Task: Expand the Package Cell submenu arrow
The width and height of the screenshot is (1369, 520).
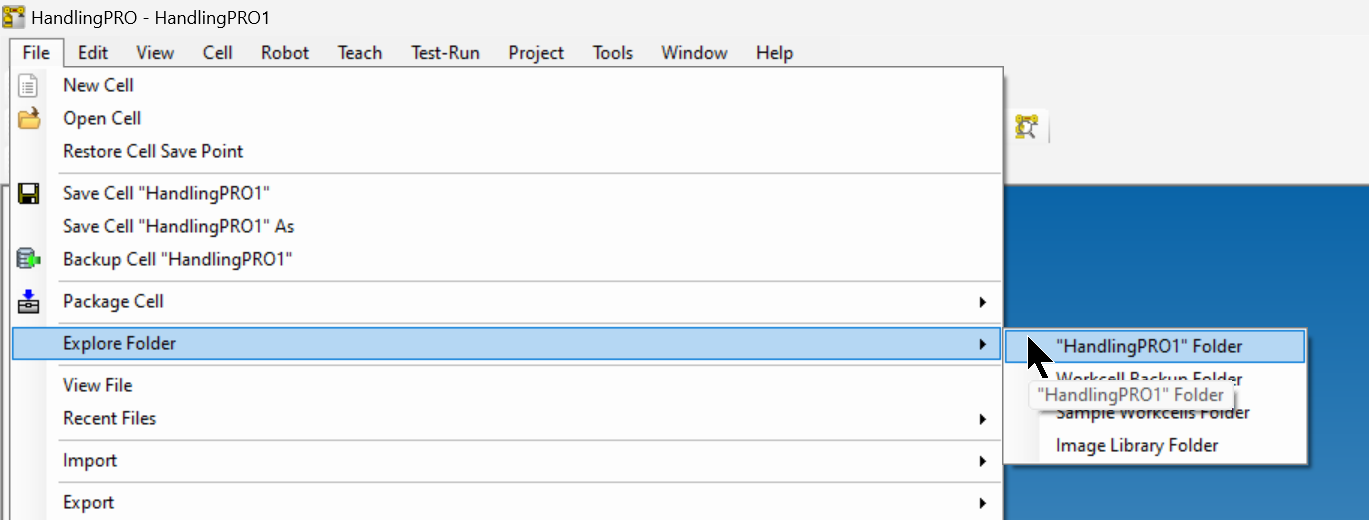Action: click(x=982, y=302)
